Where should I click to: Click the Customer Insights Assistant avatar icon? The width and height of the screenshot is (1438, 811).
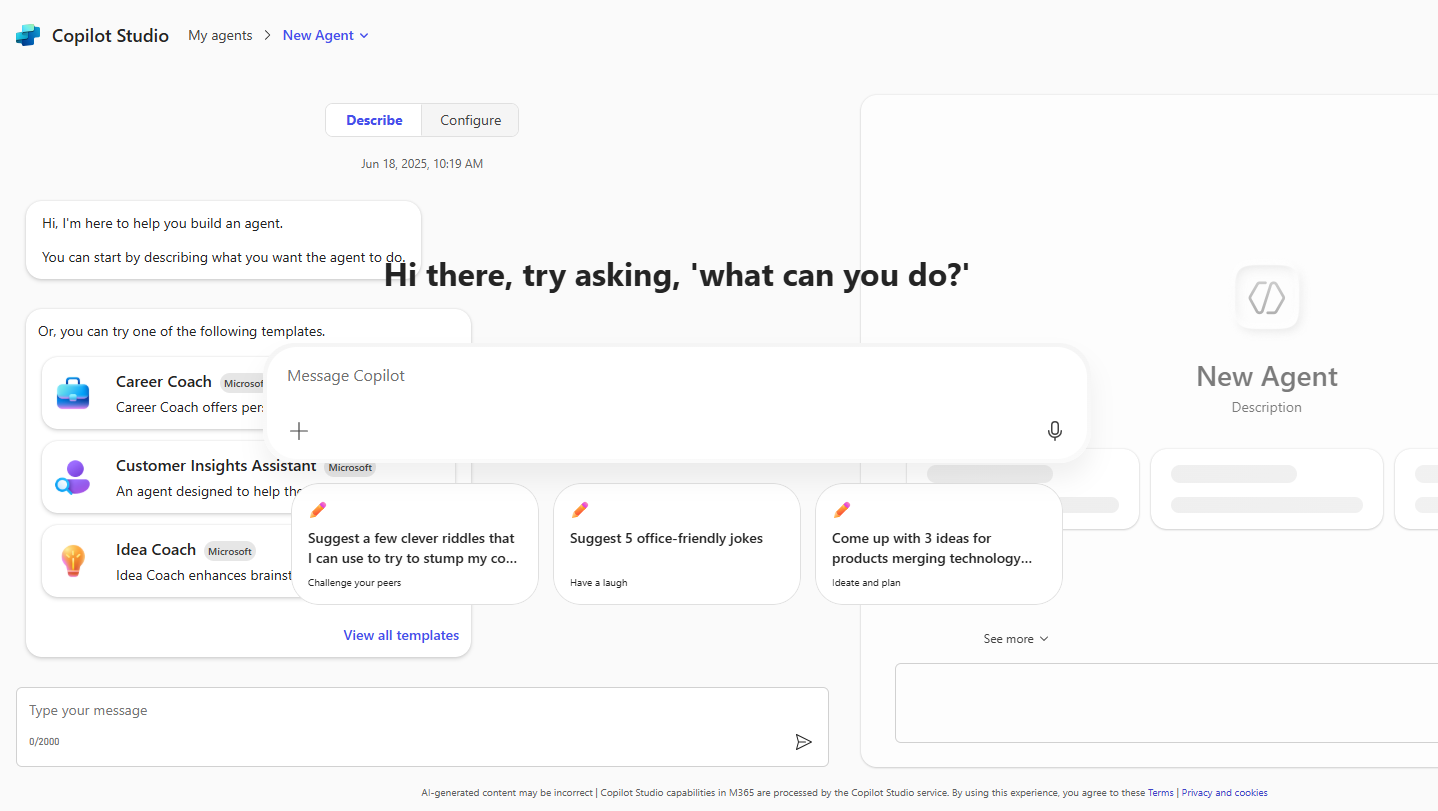click(72, 477)
